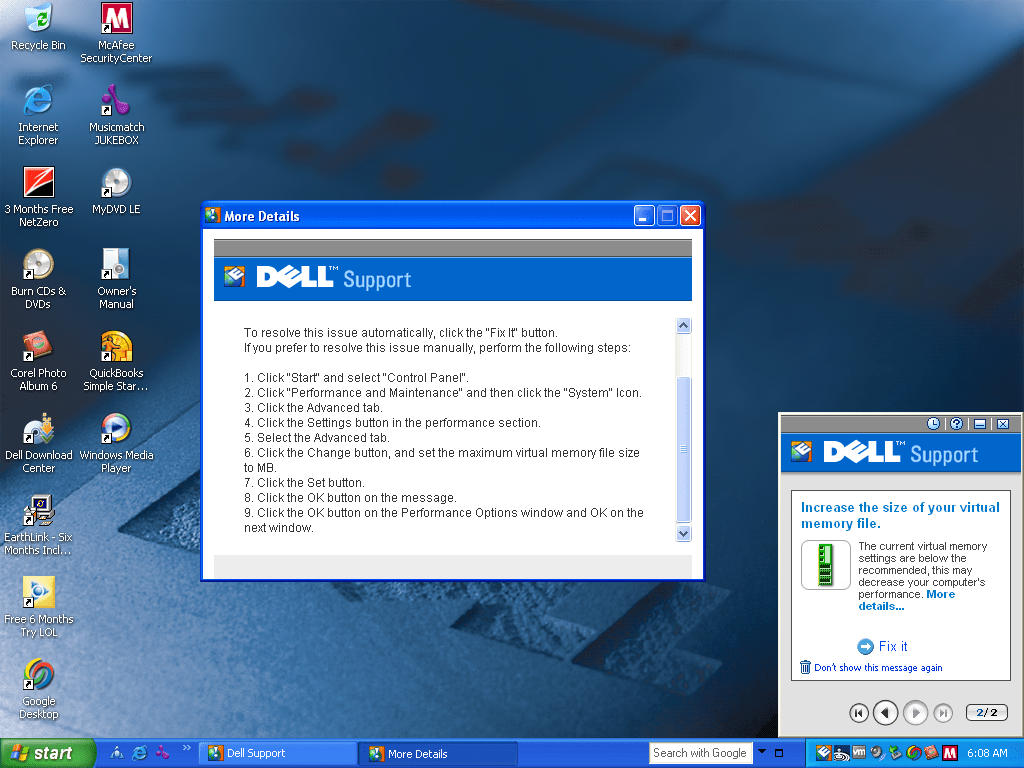
Task: Go to previous Dell Support message
Action: pyautogui.click(x=885, y=712)
